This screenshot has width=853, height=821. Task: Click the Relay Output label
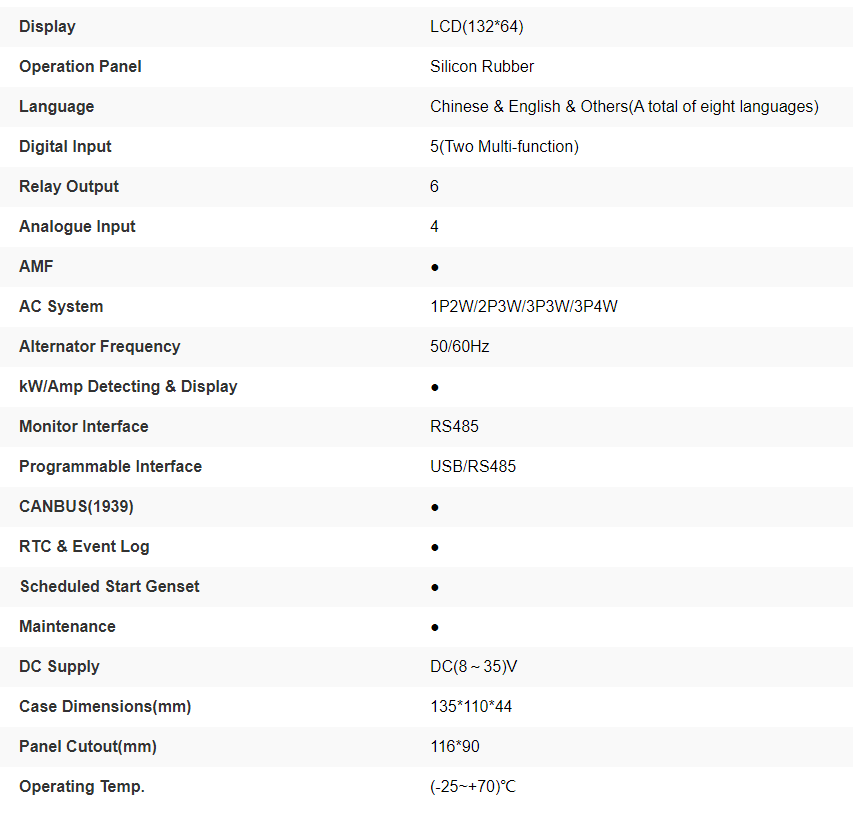pos(69,186)
